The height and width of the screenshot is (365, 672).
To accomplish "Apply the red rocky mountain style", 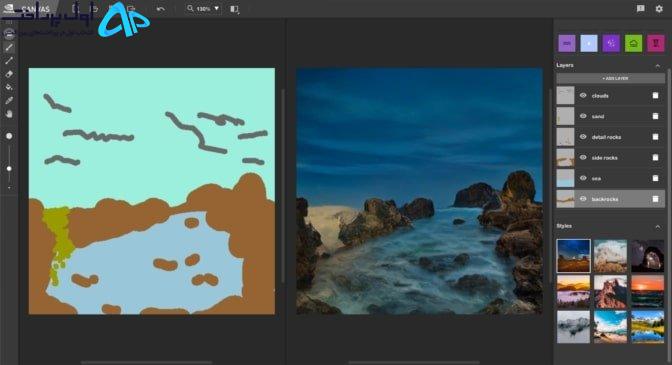I will point(610,292).
